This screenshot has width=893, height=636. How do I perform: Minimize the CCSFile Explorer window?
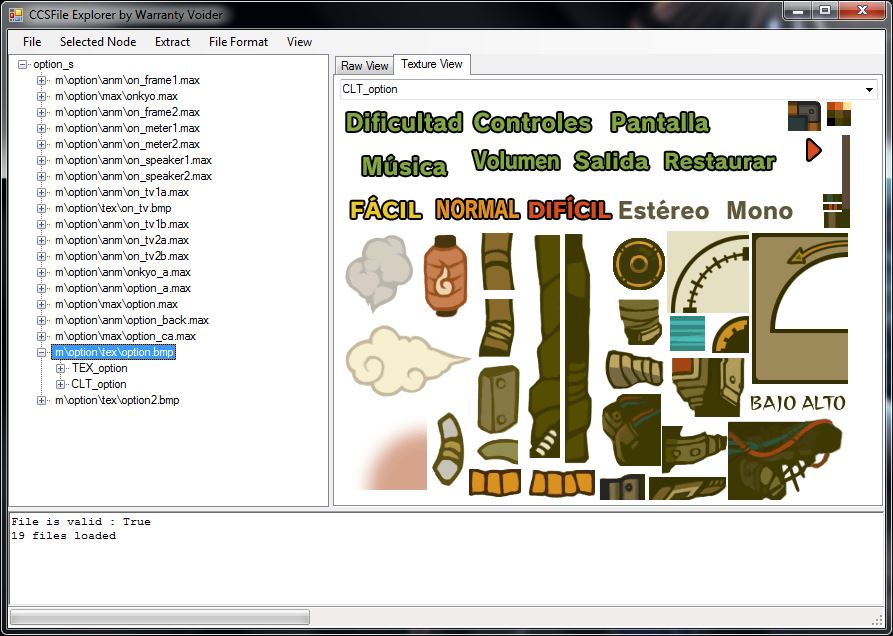(x=798, y=10)
